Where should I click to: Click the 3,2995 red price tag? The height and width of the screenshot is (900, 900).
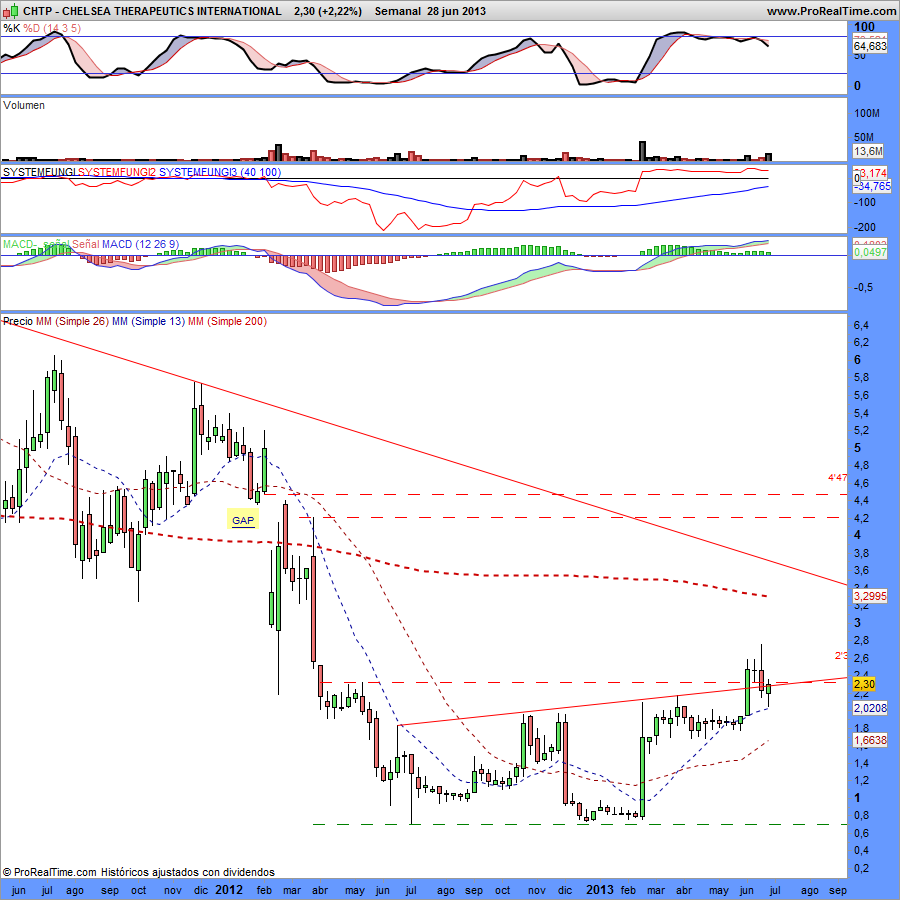click(870, 596)
